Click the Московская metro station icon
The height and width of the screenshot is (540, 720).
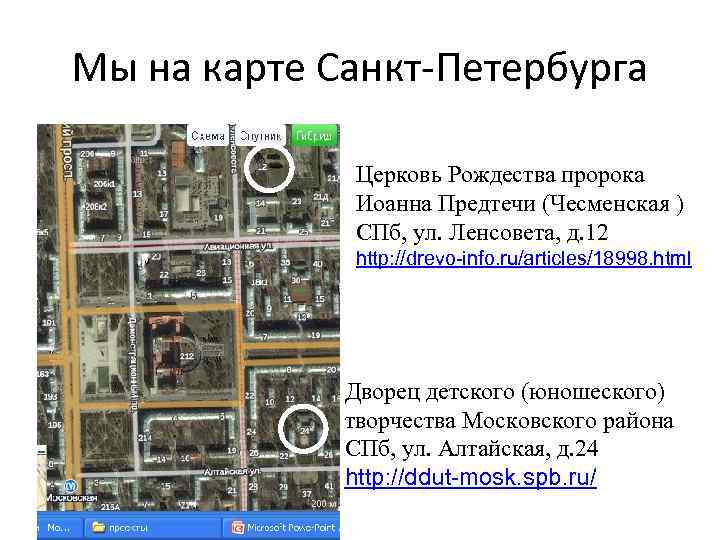coord(70,486)
